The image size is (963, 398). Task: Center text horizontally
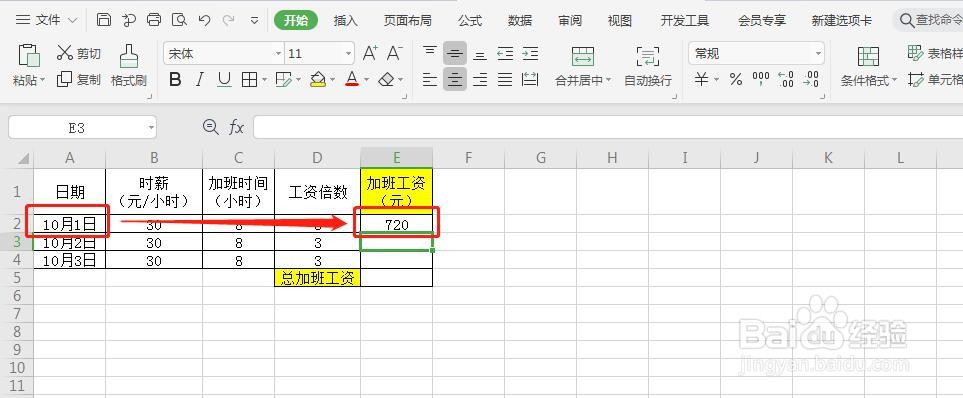pyautogui.click(x=454, y=79)
